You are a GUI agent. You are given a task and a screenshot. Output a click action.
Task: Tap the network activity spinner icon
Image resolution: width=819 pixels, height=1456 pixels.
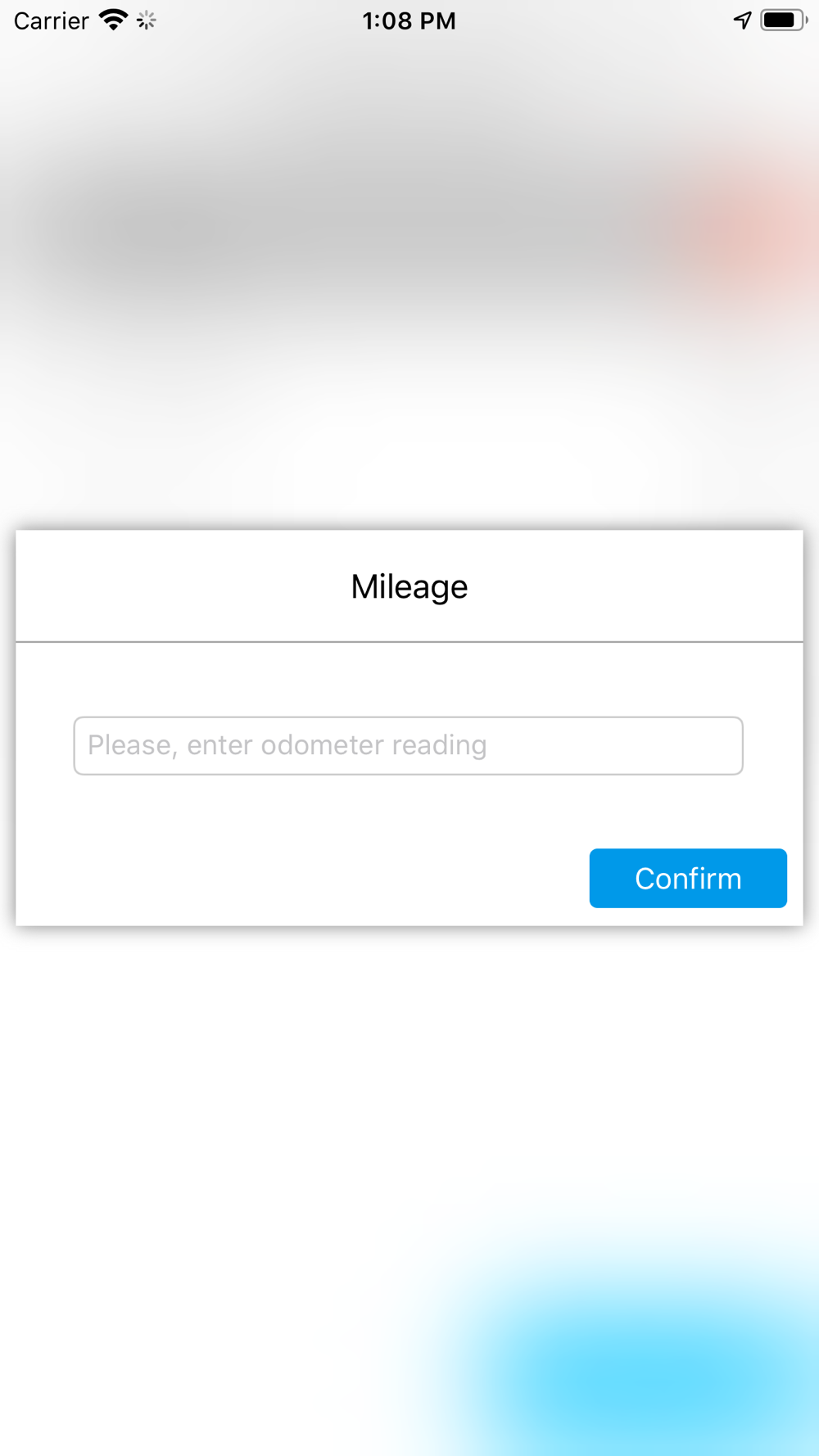[x=147, y=20]
